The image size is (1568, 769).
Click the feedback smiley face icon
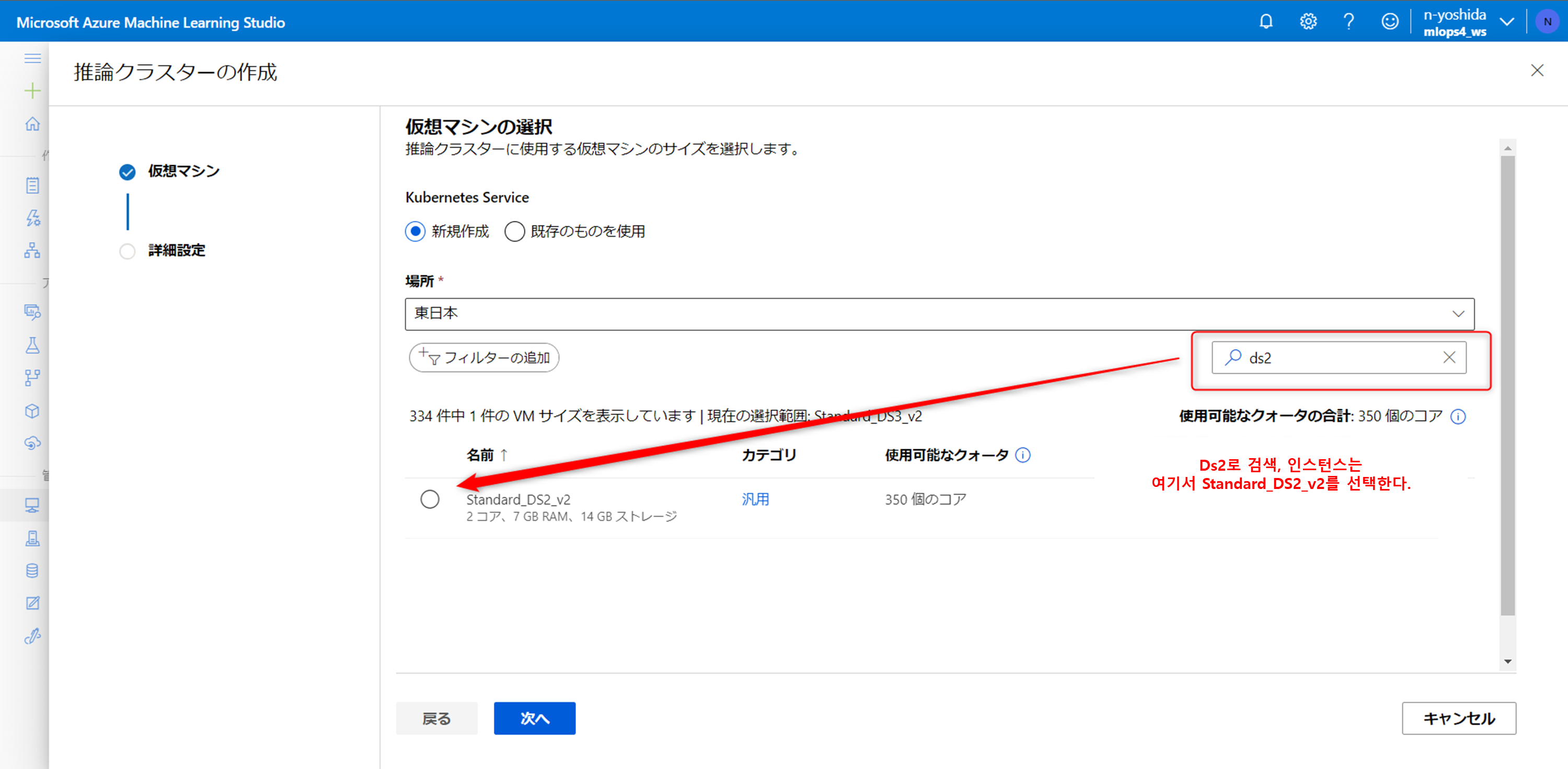coord(1390,22)
